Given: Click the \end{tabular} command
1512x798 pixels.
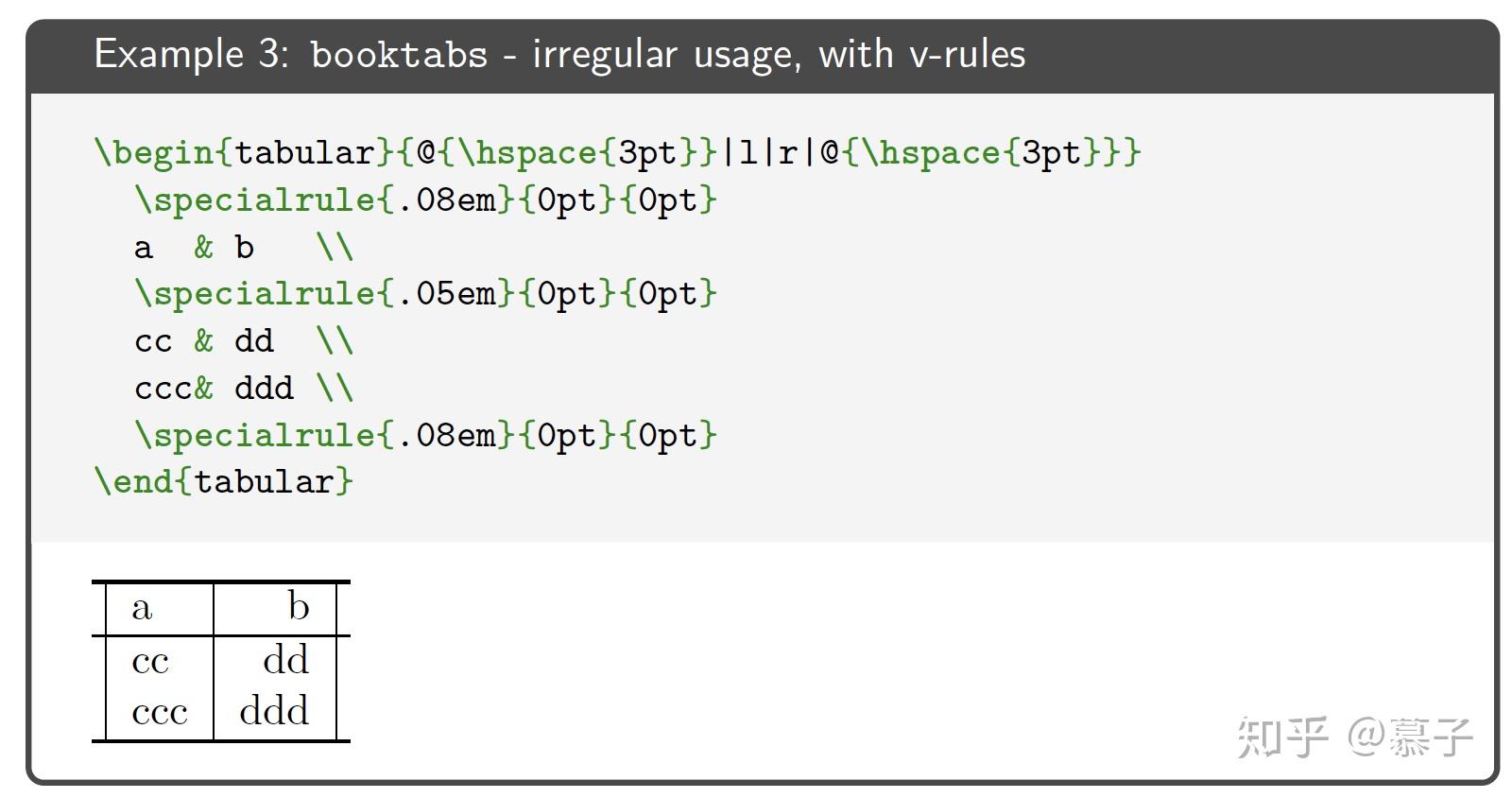Looking at the screenshot, I should point(224,481).
